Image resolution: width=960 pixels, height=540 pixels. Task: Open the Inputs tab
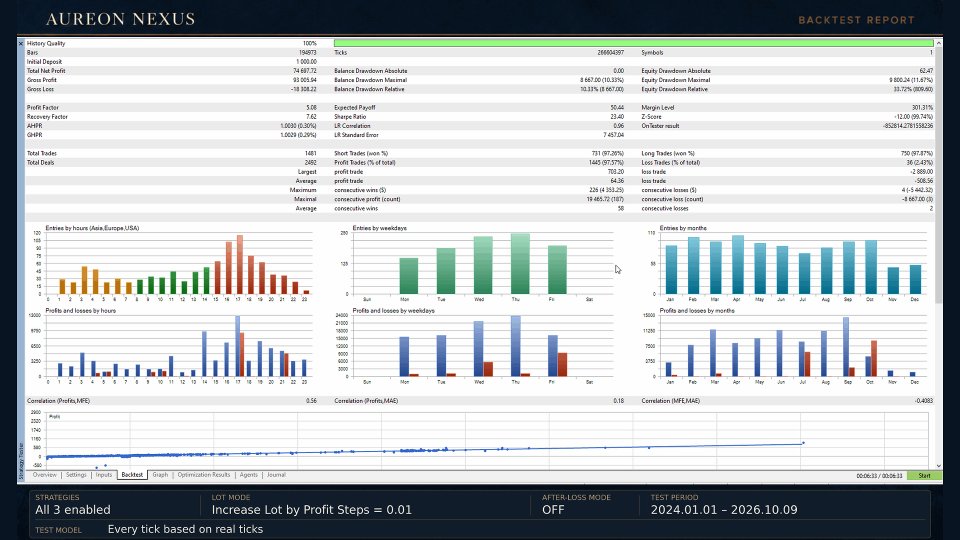pyautogui.click(x=103, y=475)
